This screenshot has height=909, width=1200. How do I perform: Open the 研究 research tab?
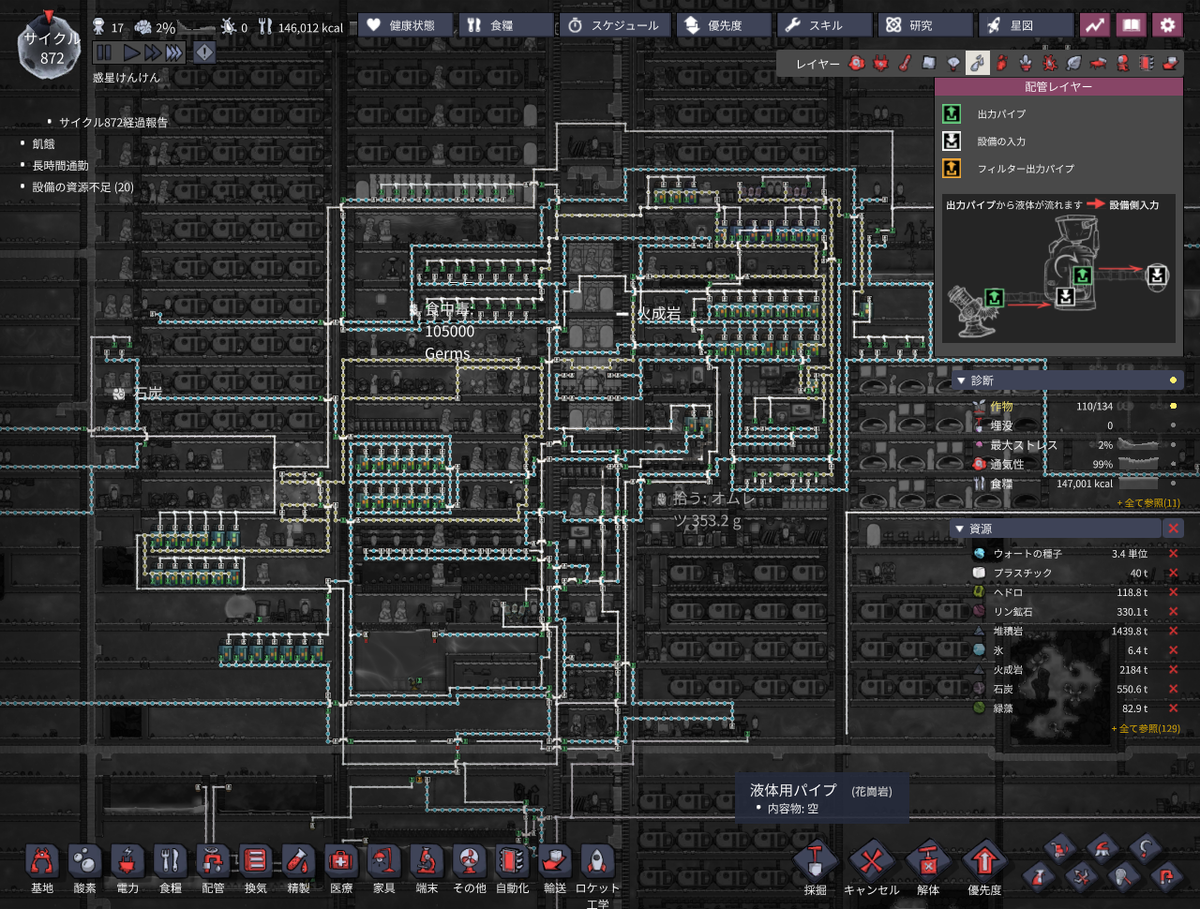926,25
